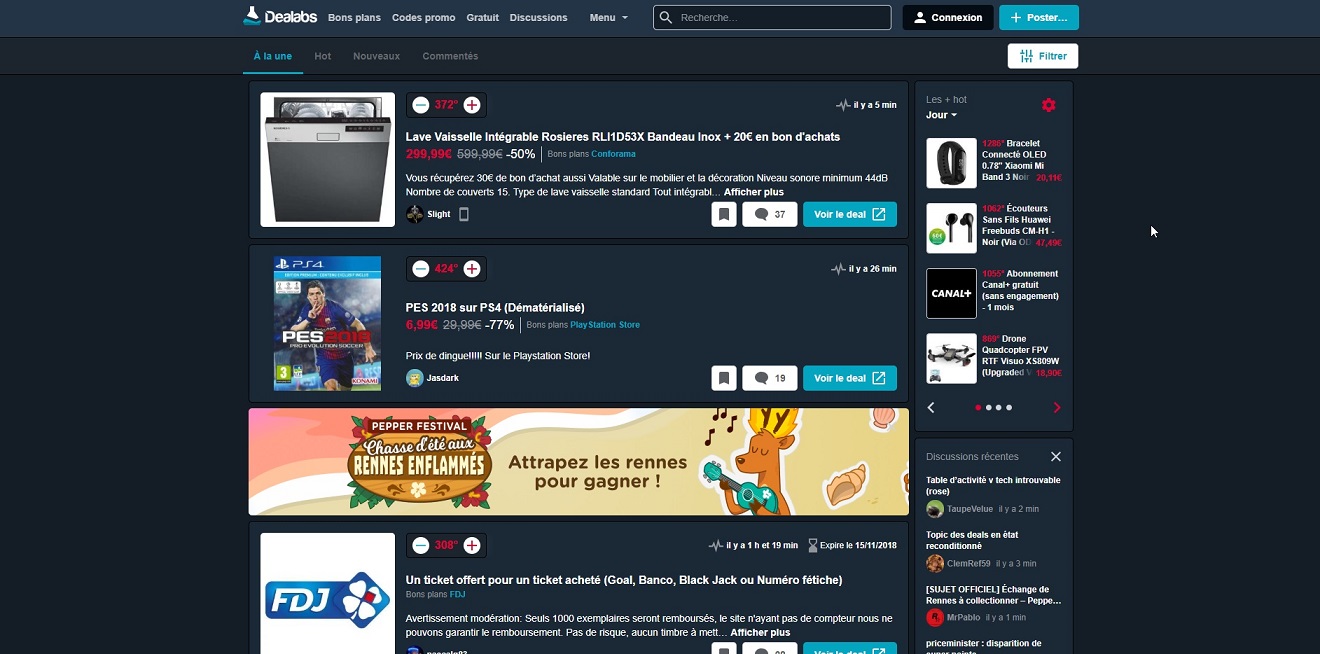Viewport: 1320px width, 654px height.
Task: Click Slight user avatar
Action: pyautogui.click(x=415, y=214)
